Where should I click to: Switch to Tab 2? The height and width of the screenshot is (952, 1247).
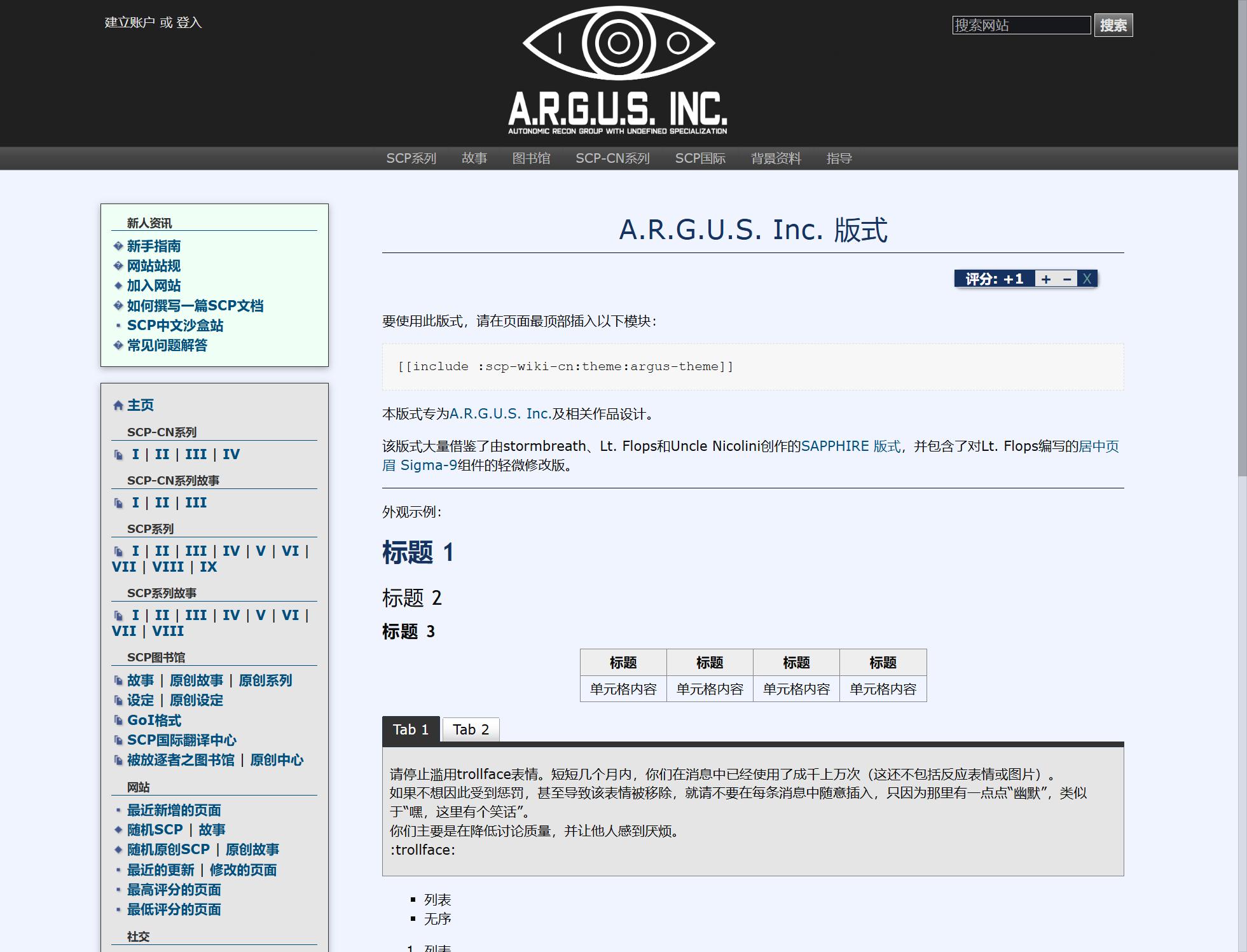pyautogui.click(x=471, y=729)
